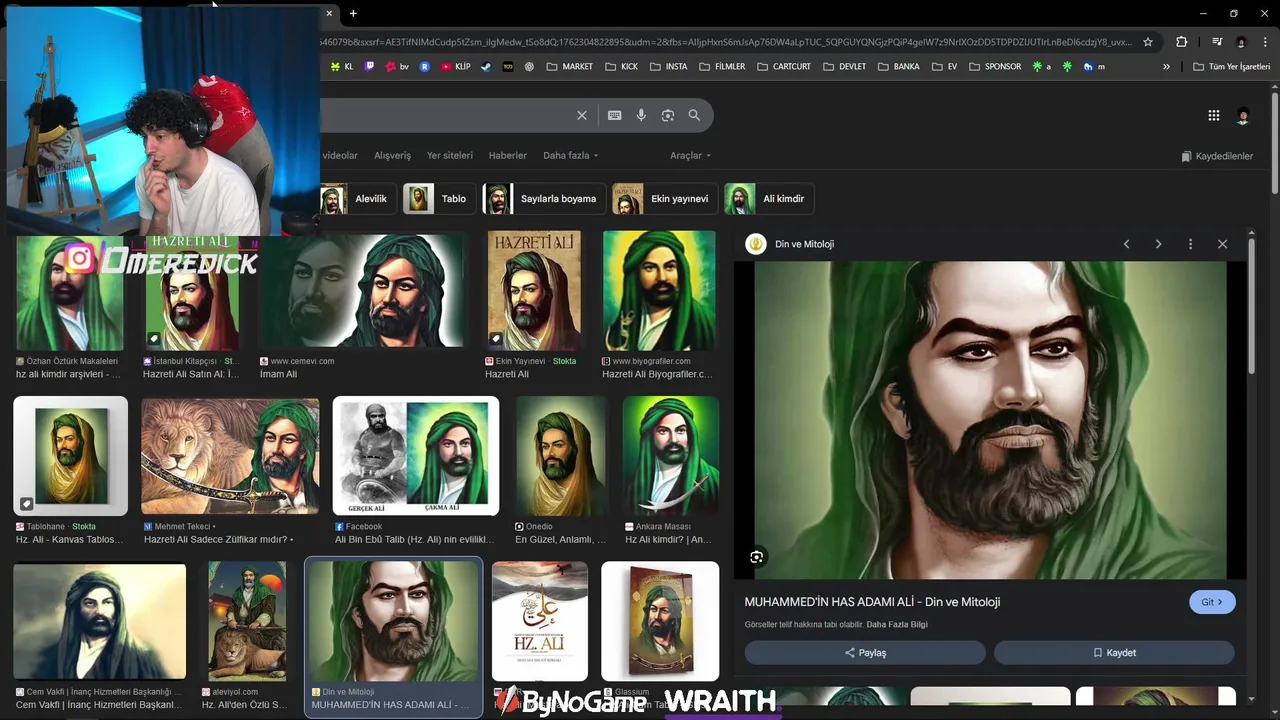Open a new browser tab
This screenshot has height=720, width=1280.
353,13
